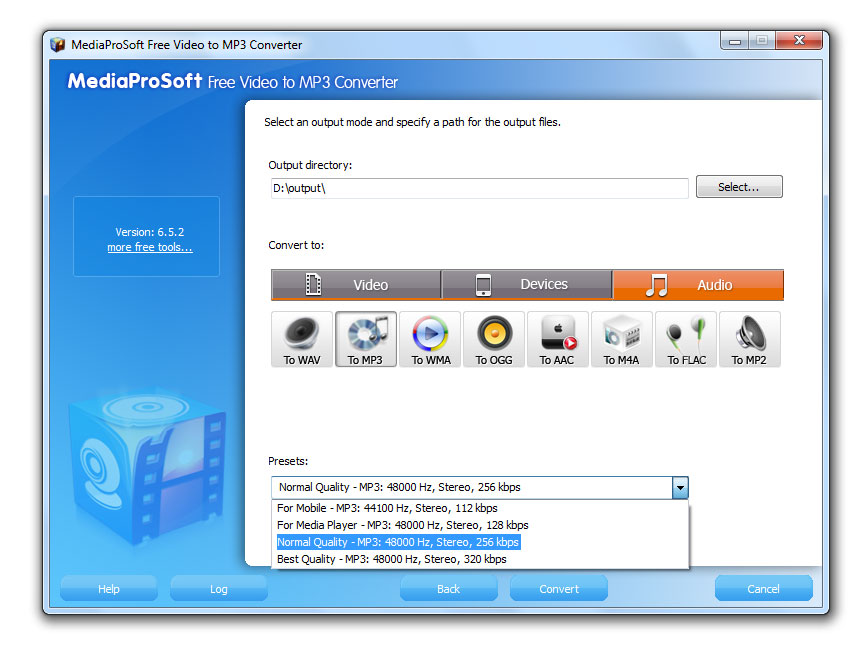Screen dimensions: 866x654
Task: Switch to the Devices tab
Action: (x=527, y=284)
